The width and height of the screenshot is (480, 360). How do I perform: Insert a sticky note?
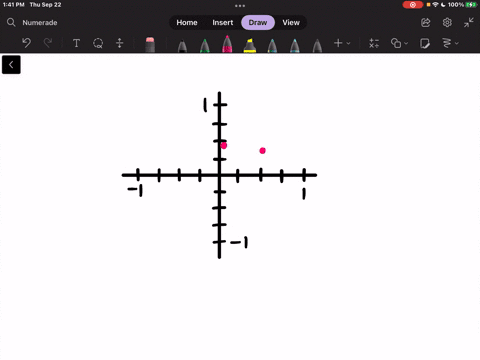point(425,43)
